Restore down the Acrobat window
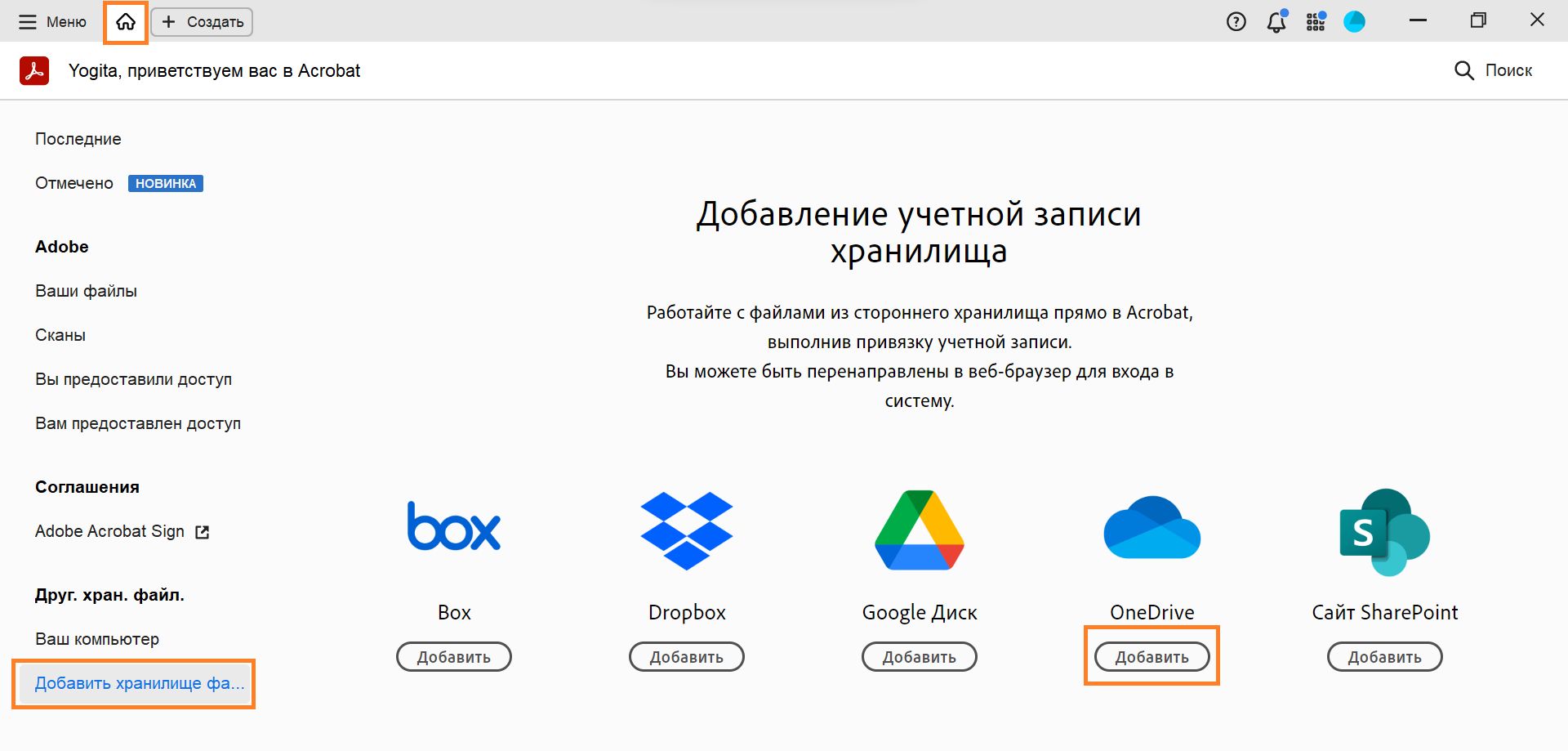 [x=1478, y=20]
